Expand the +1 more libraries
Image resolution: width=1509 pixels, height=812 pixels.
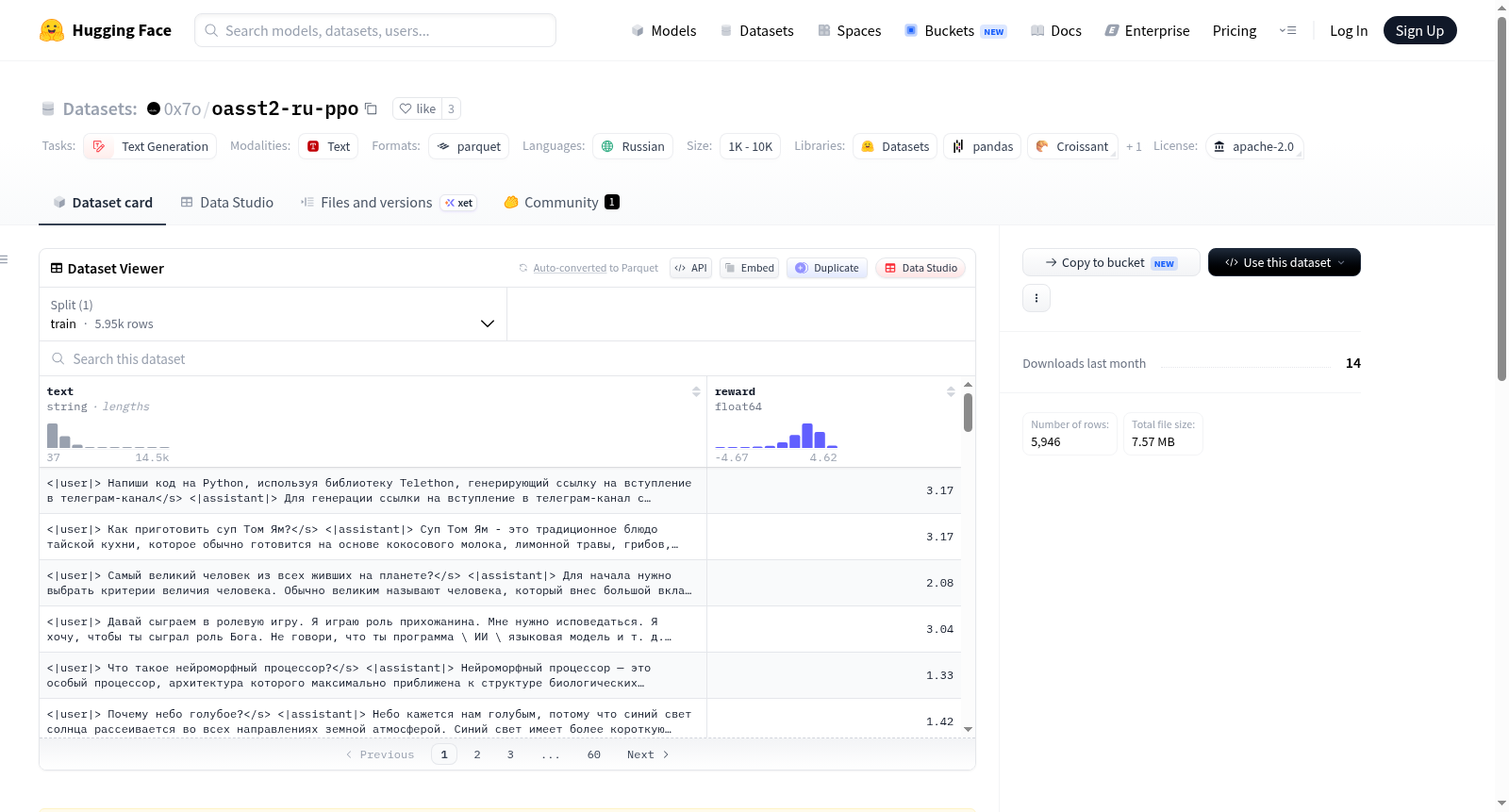click(x=1134, y=147)
